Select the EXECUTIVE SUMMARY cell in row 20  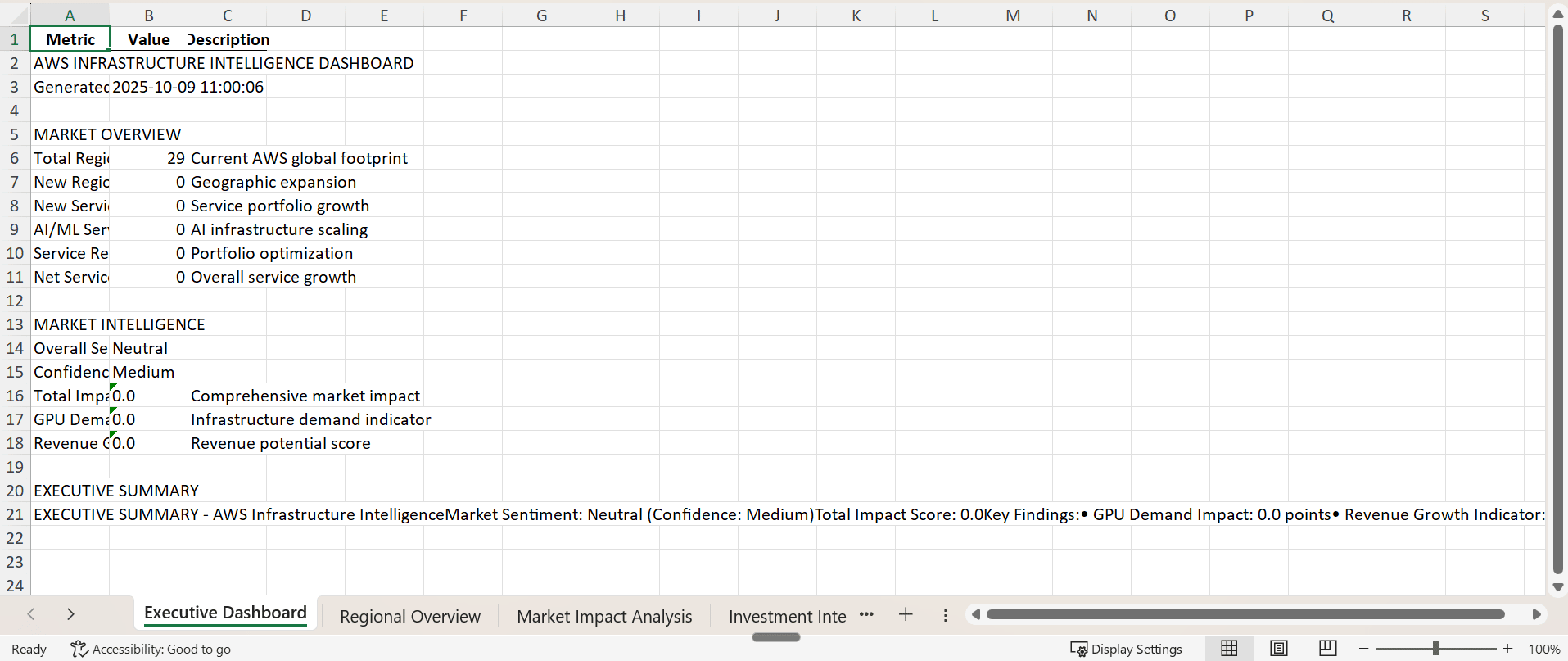(x=116, y=491)
